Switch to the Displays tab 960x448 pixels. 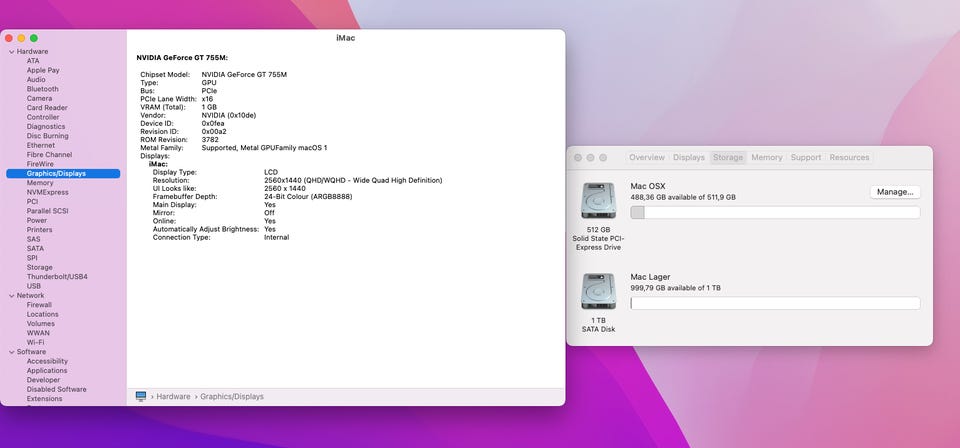[x=689, y=157]
